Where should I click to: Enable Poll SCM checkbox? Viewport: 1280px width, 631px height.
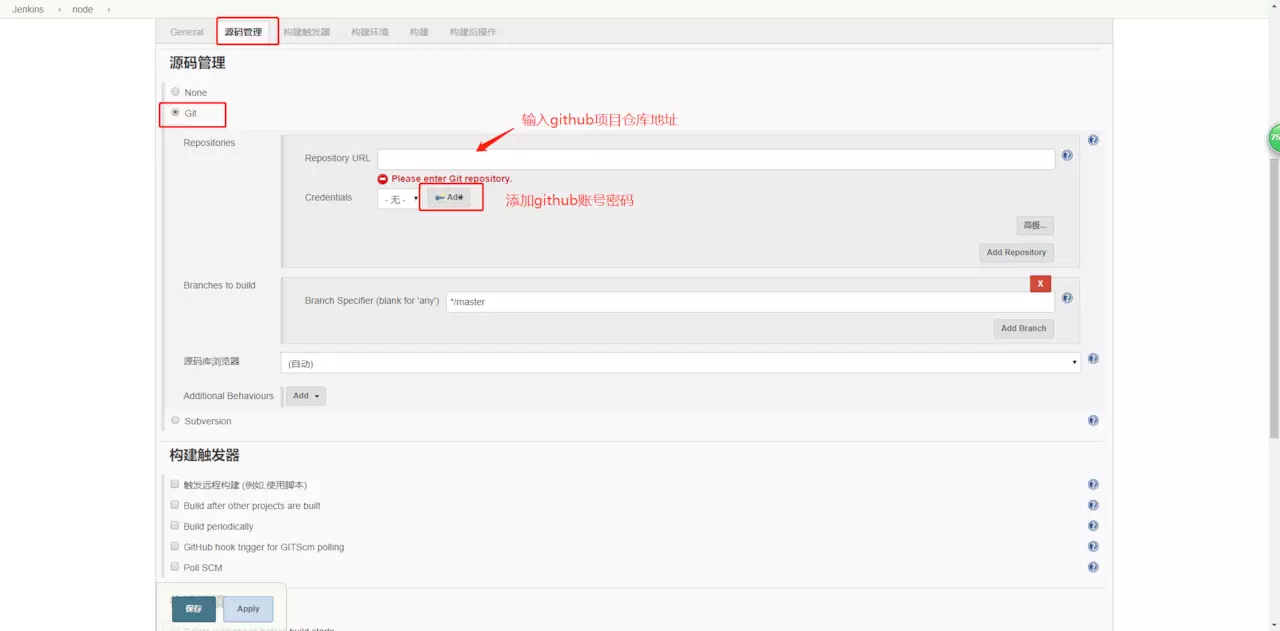coord(175,567)
